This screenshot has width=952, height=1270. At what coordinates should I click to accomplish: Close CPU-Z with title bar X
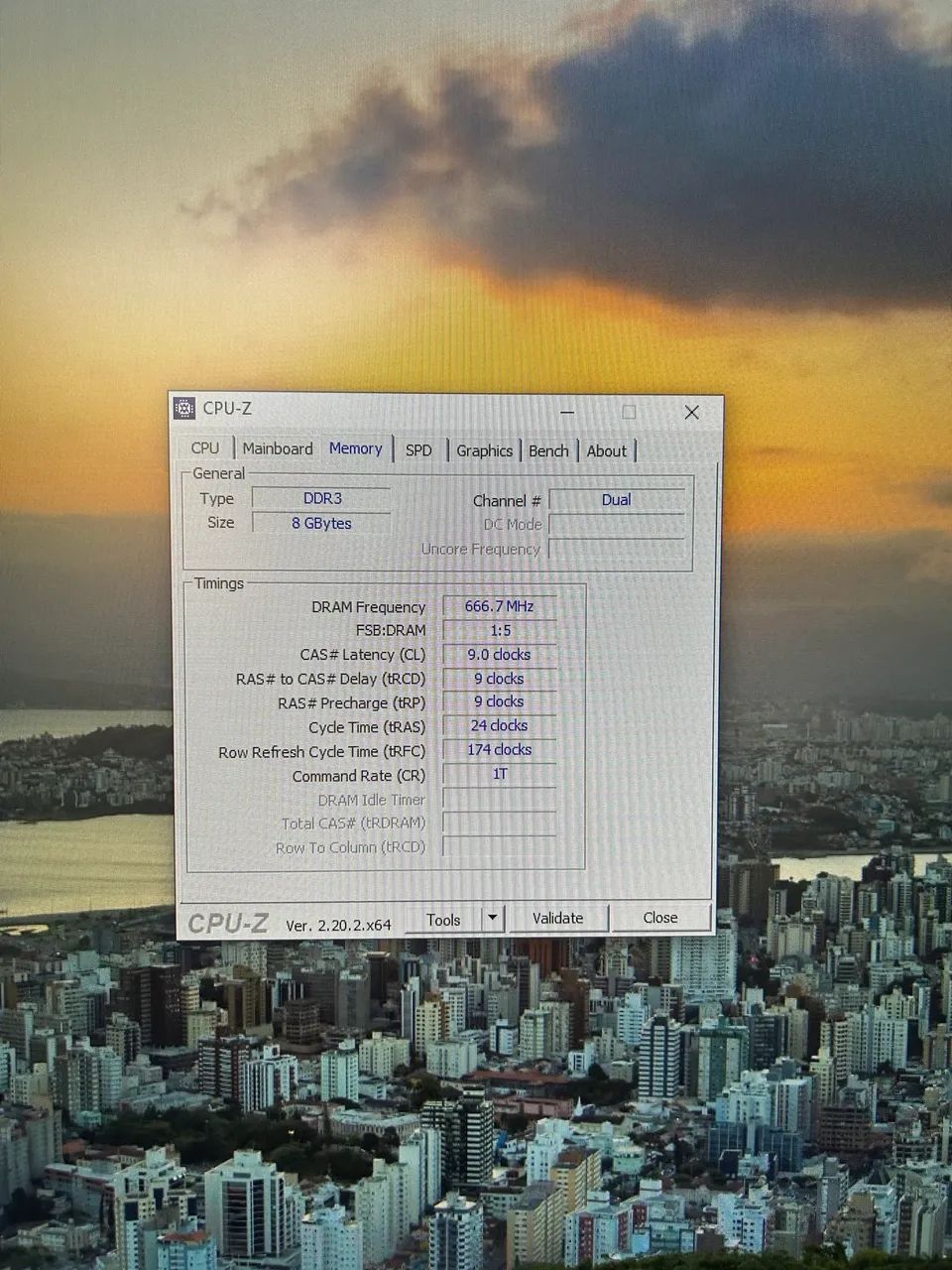coord(692,412)
